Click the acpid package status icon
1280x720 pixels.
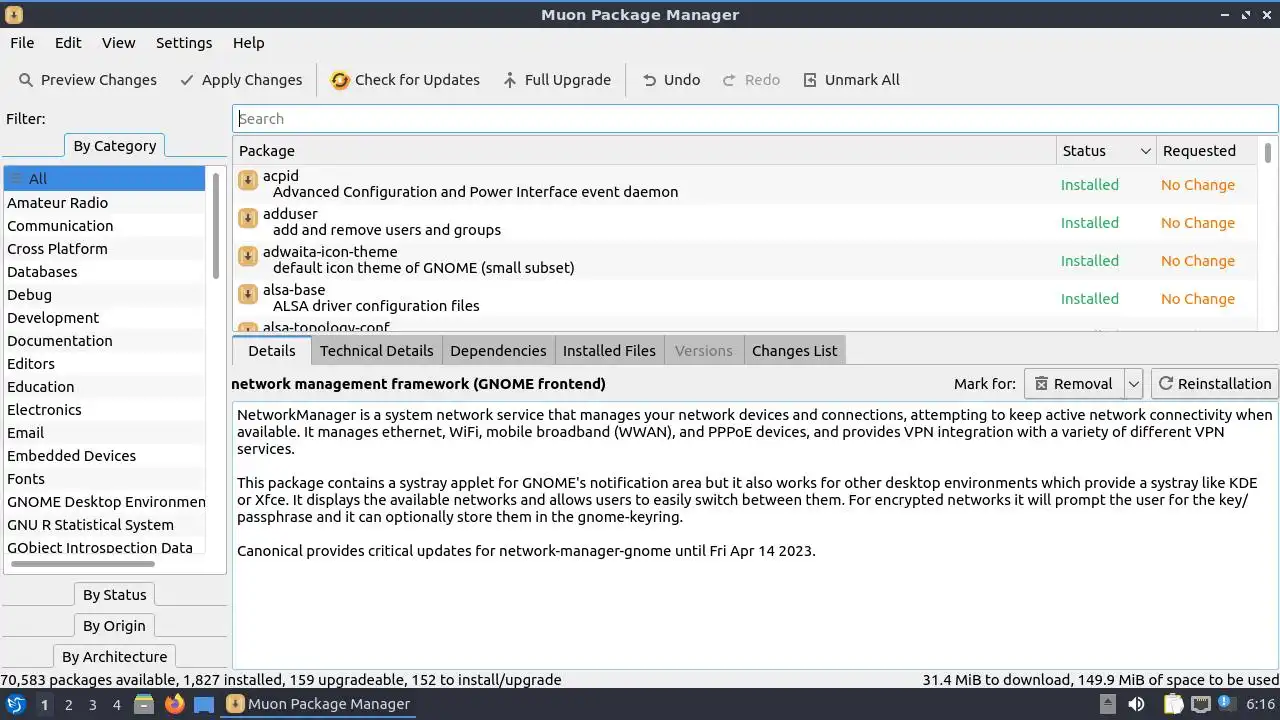point(248,180)
